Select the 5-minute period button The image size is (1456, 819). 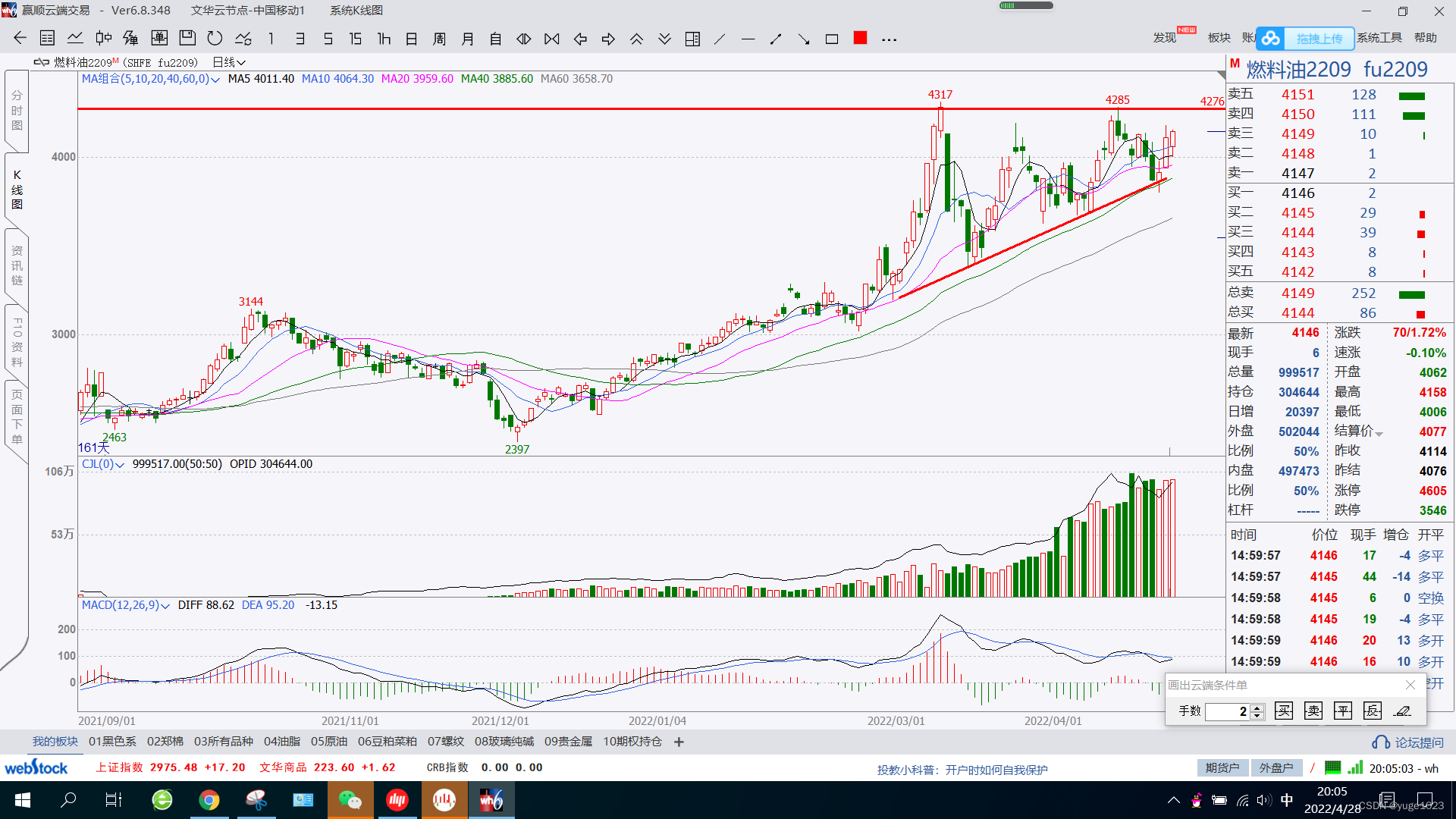click(x=328, y=39)
